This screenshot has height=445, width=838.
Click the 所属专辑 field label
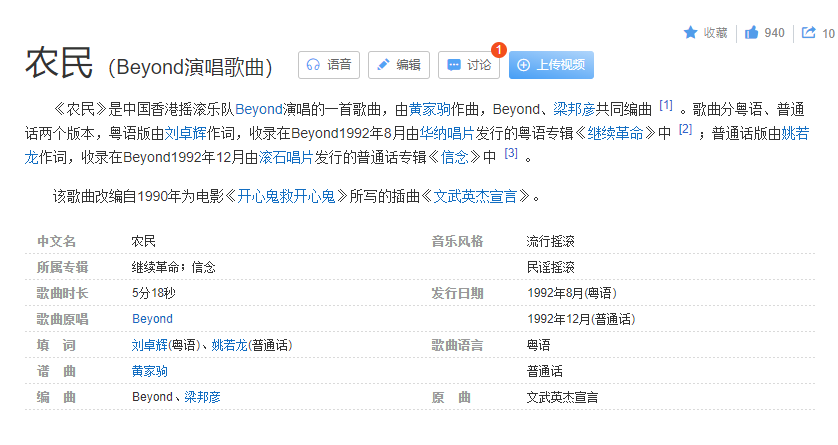pyautogui.click(x=63, y=267)
